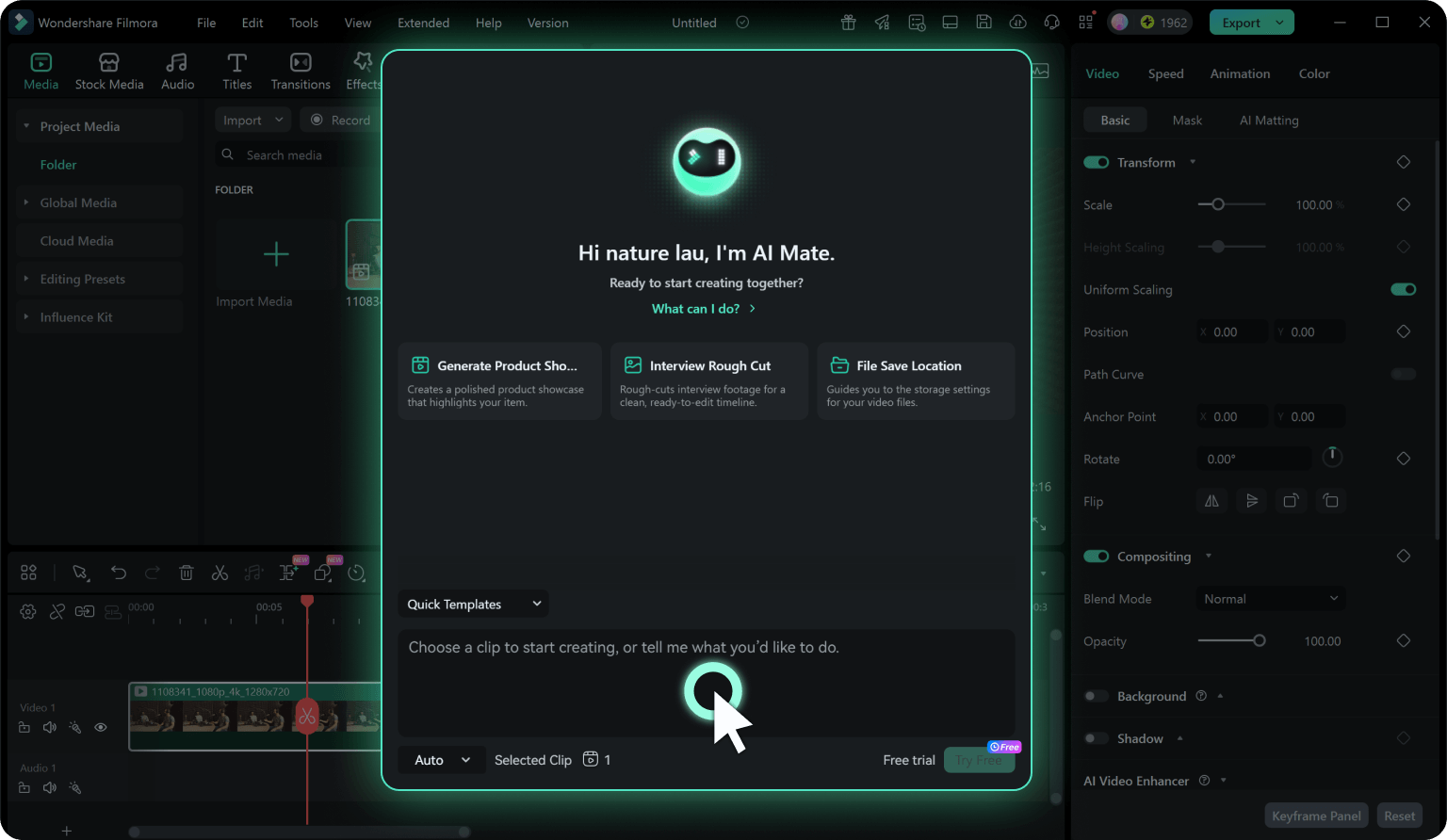Expand the Editing Presets tree item

pos(26,279)
